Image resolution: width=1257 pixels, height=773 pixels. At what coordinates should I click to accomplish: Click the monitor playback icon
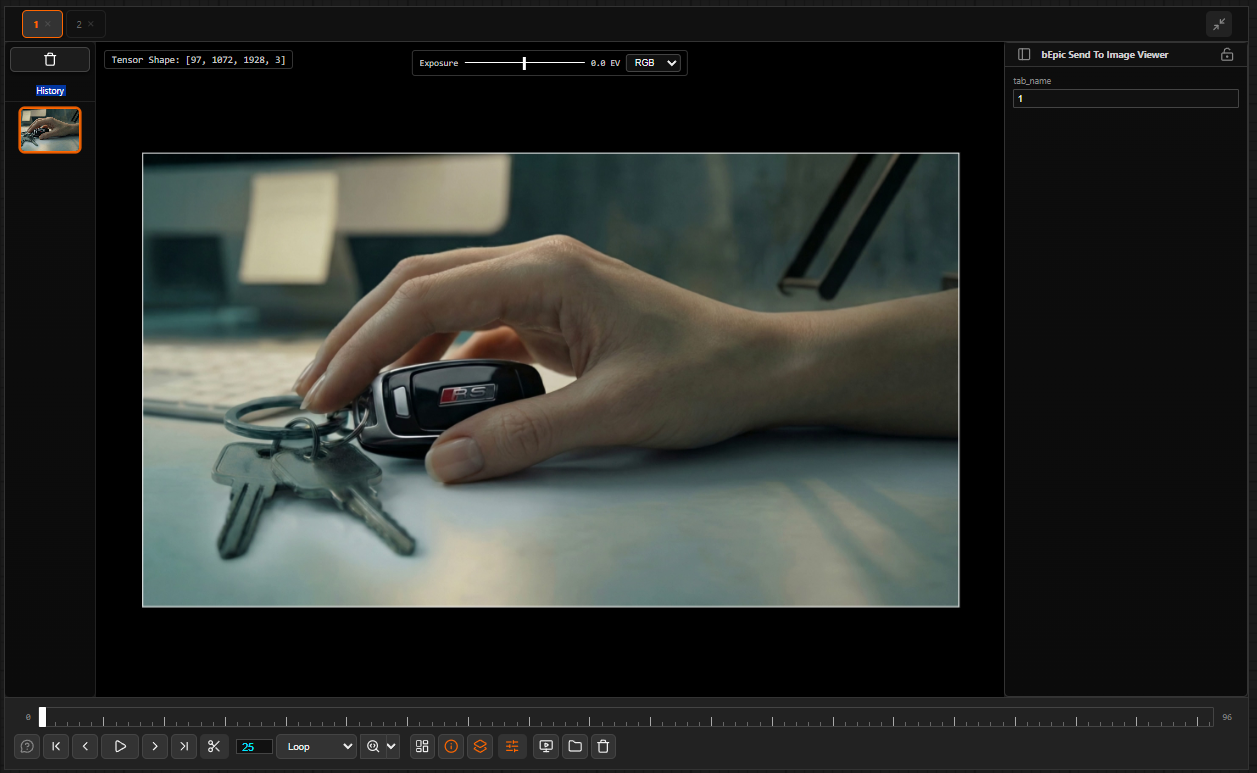click(x=546, y=746)
